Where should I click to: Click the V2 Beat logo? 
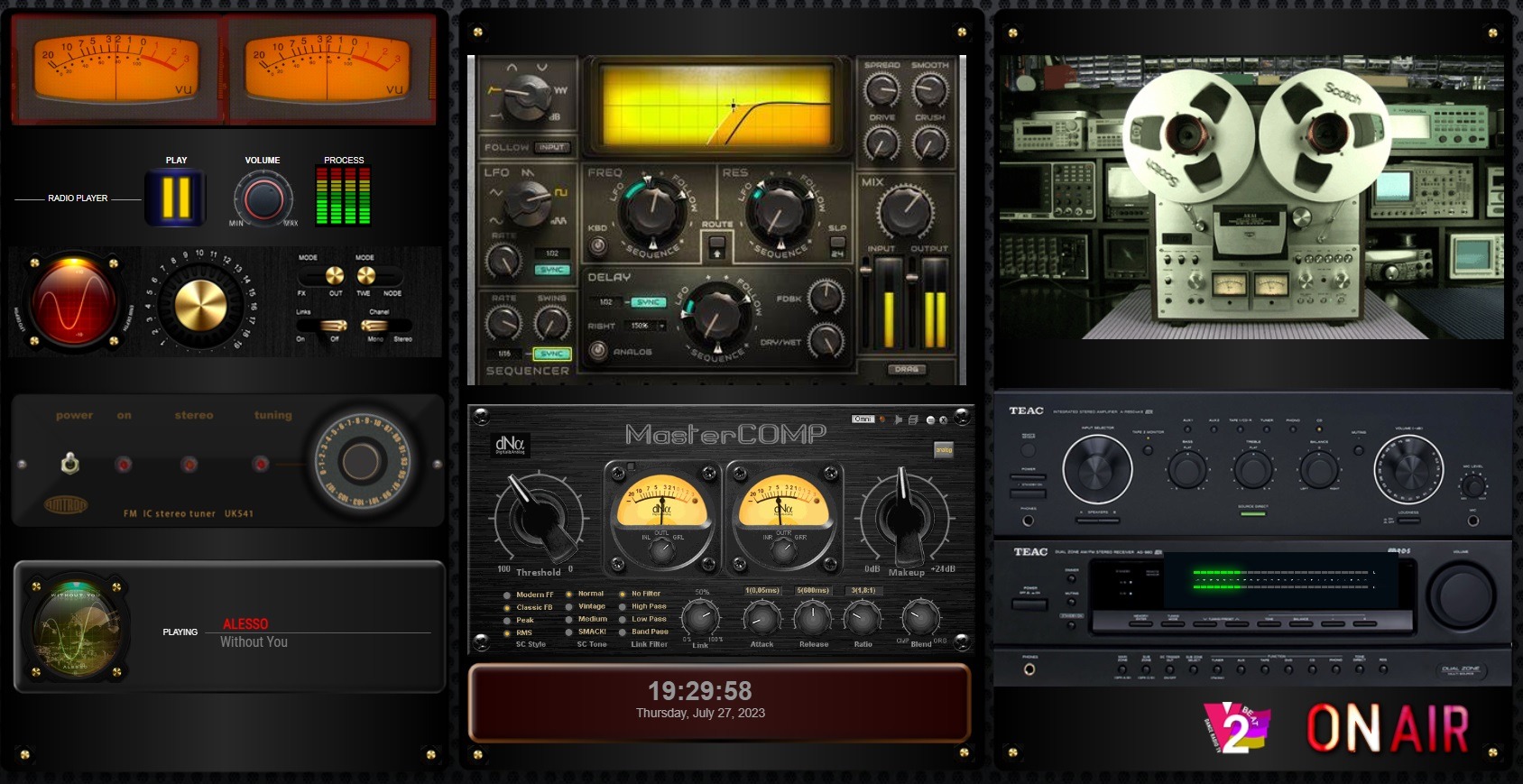(x=1237, y=727)
